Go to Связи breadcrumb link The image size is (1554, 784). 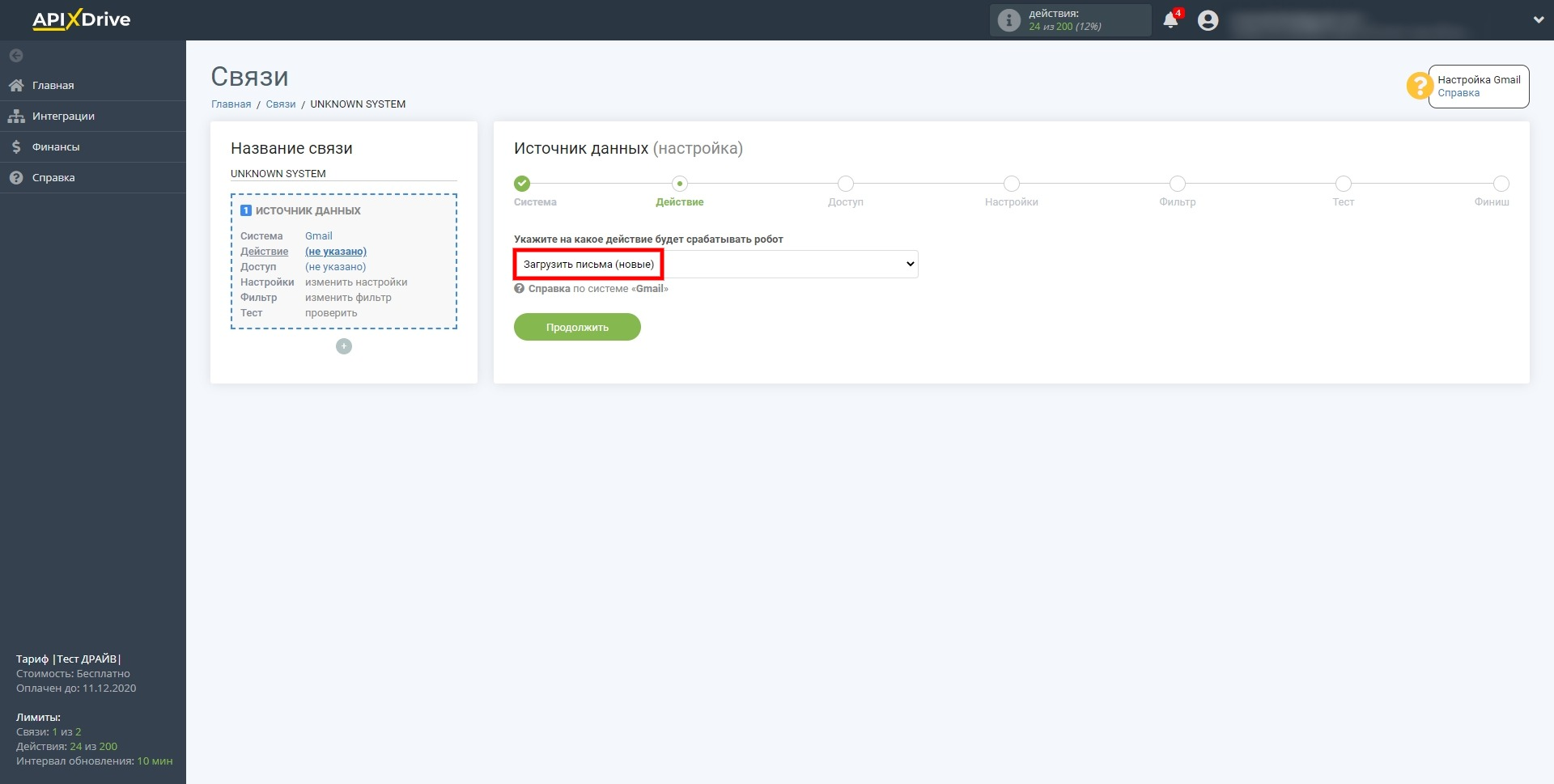click(x=281, y=104)
